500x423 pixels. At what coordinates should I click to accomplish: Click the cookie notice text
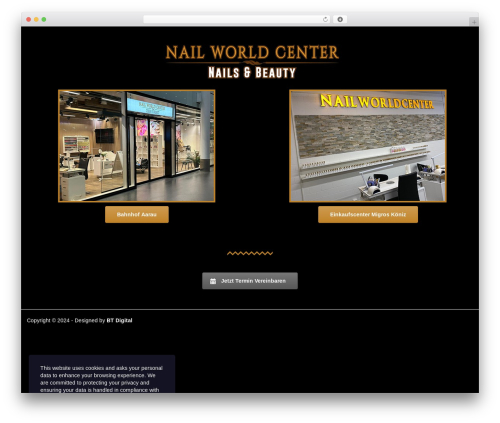point(101,379)
